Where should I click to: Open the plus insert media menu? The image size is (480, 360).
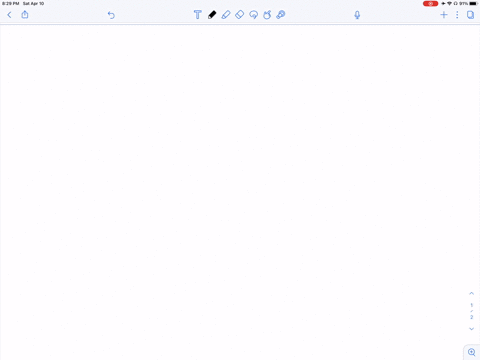[444, 15]
